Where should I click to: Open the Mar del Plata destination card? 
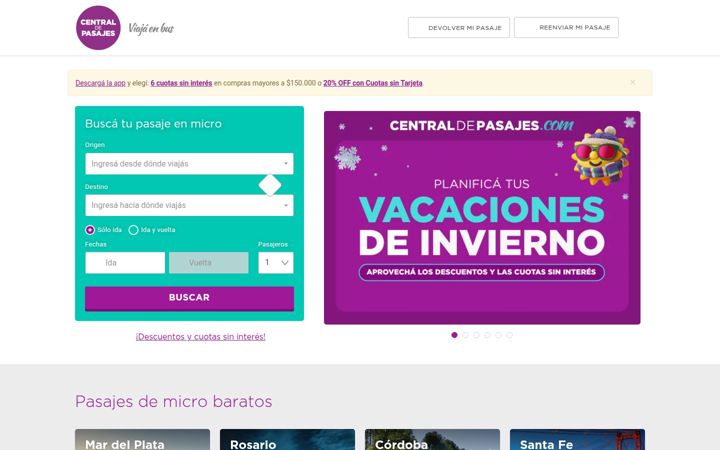[x=142, y=439]
